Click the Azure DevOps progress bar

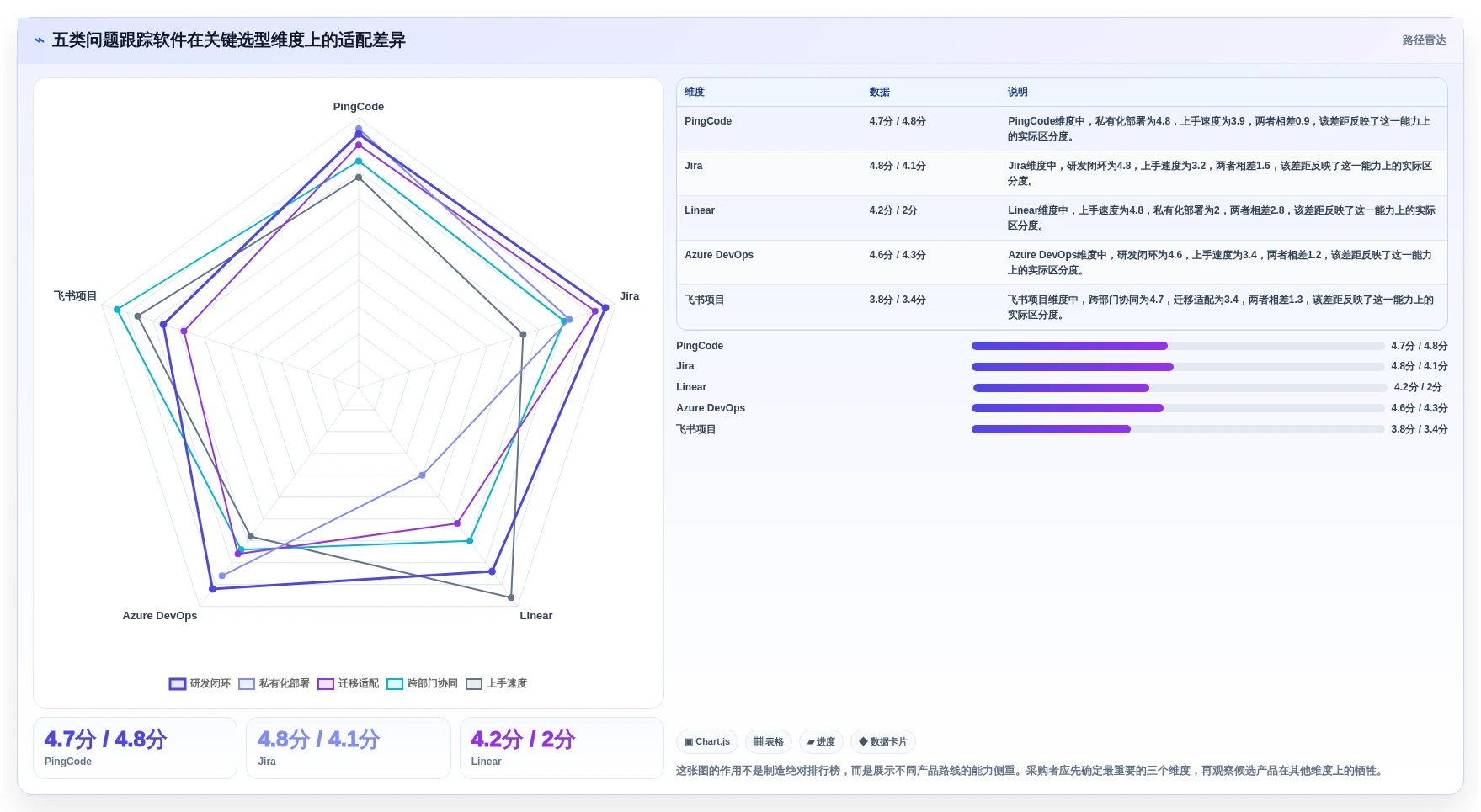pos(1178,408)
